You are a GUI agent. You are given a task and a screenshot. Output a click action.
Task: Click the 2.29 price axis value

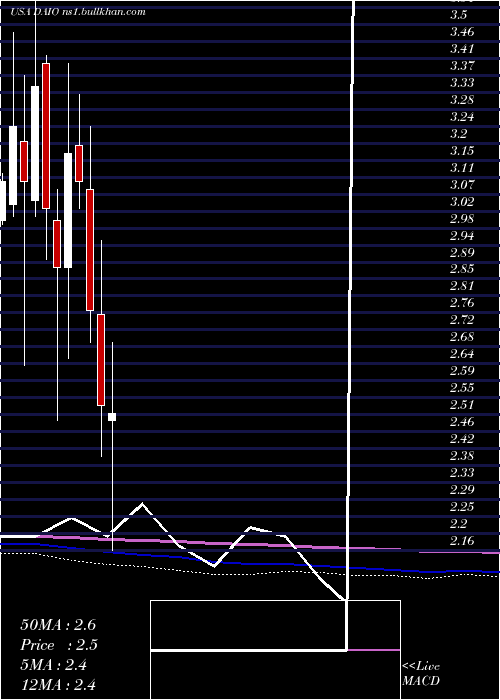click(x=462, y=489)
